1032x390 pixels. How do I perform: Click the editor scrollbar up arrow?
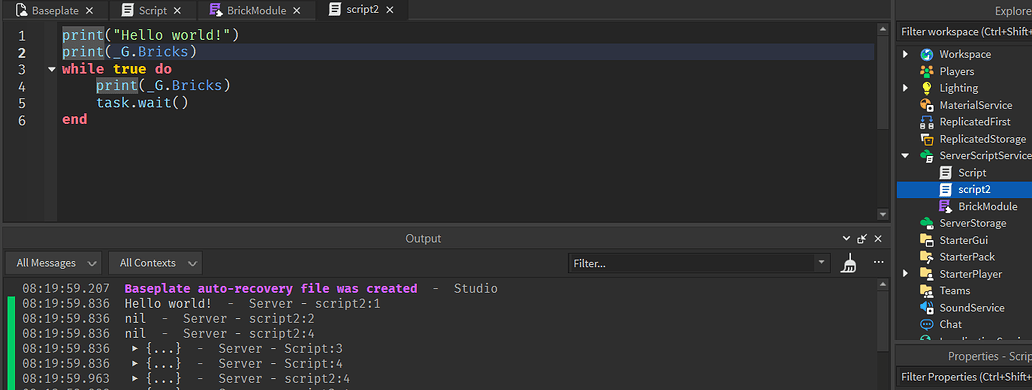[x=883, y=28]
